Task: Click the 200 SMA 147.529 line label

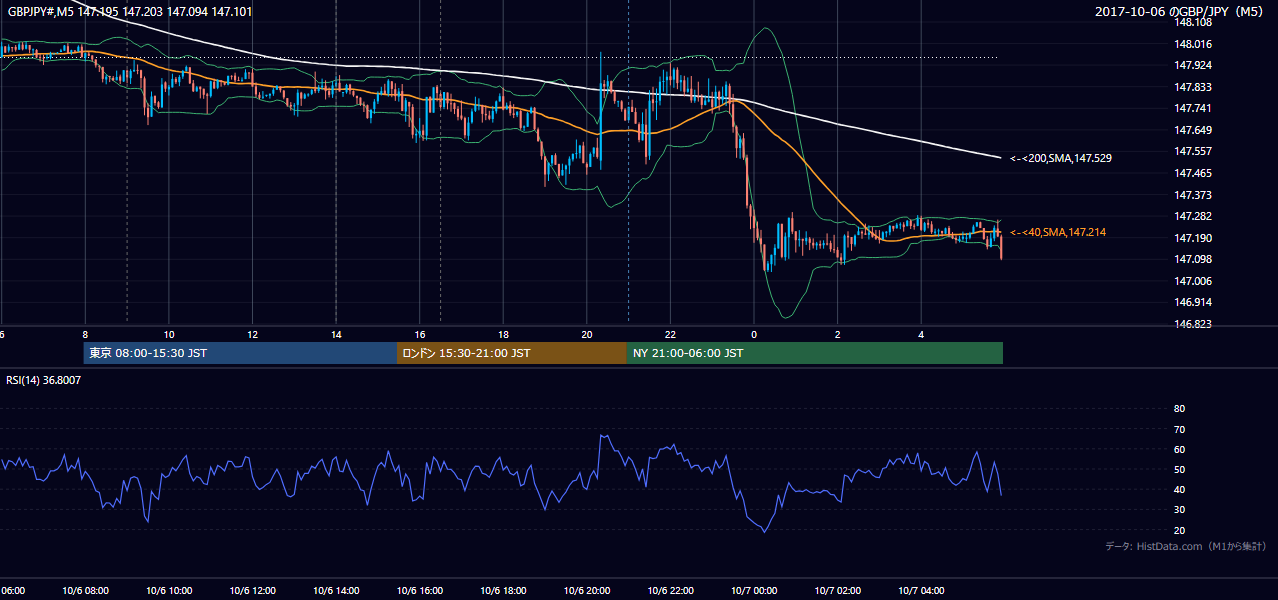Action: click(x=1061, y=158)
